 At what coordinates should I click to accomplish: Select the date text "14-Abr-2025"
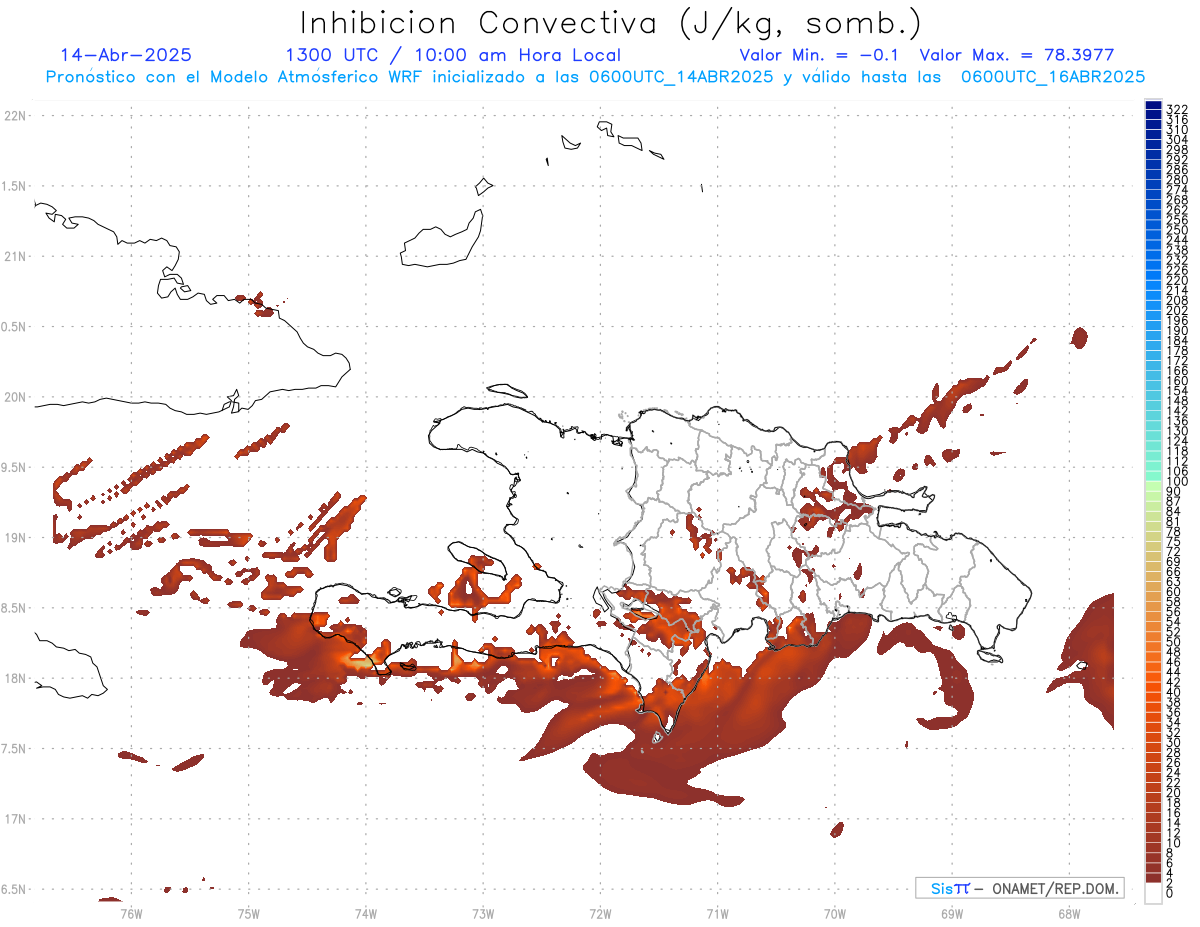126,55
